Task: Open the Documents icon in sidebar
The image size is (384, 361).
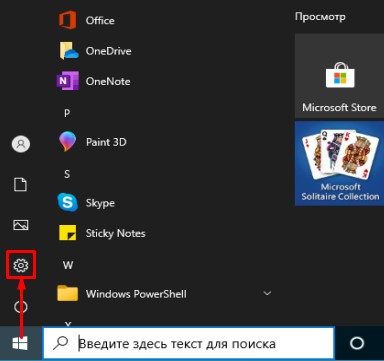Action: [20, 185]
